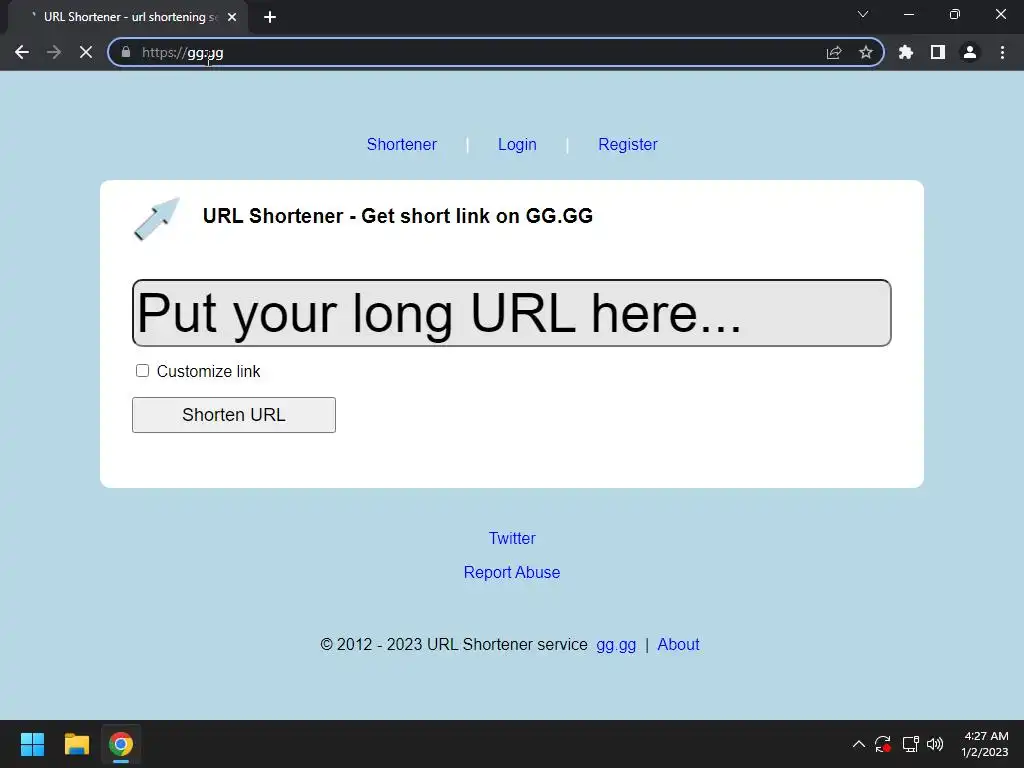This screenshot has width=1024, height=768.
Task: View site security lock info
Action: tap(126, 52)
